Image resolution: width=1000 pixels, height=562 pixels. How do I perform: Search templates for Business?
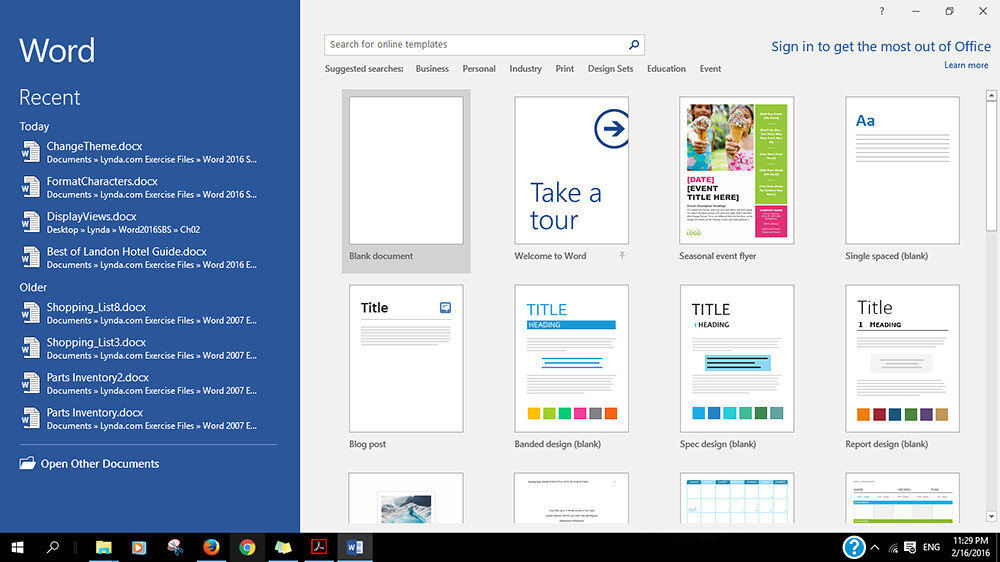click(432, 69)
